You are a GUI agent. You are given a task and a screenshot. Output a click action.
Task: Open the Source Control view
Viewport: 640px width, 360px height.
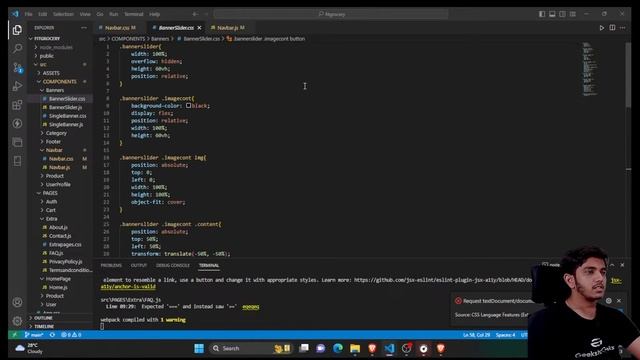coord(18,67)
